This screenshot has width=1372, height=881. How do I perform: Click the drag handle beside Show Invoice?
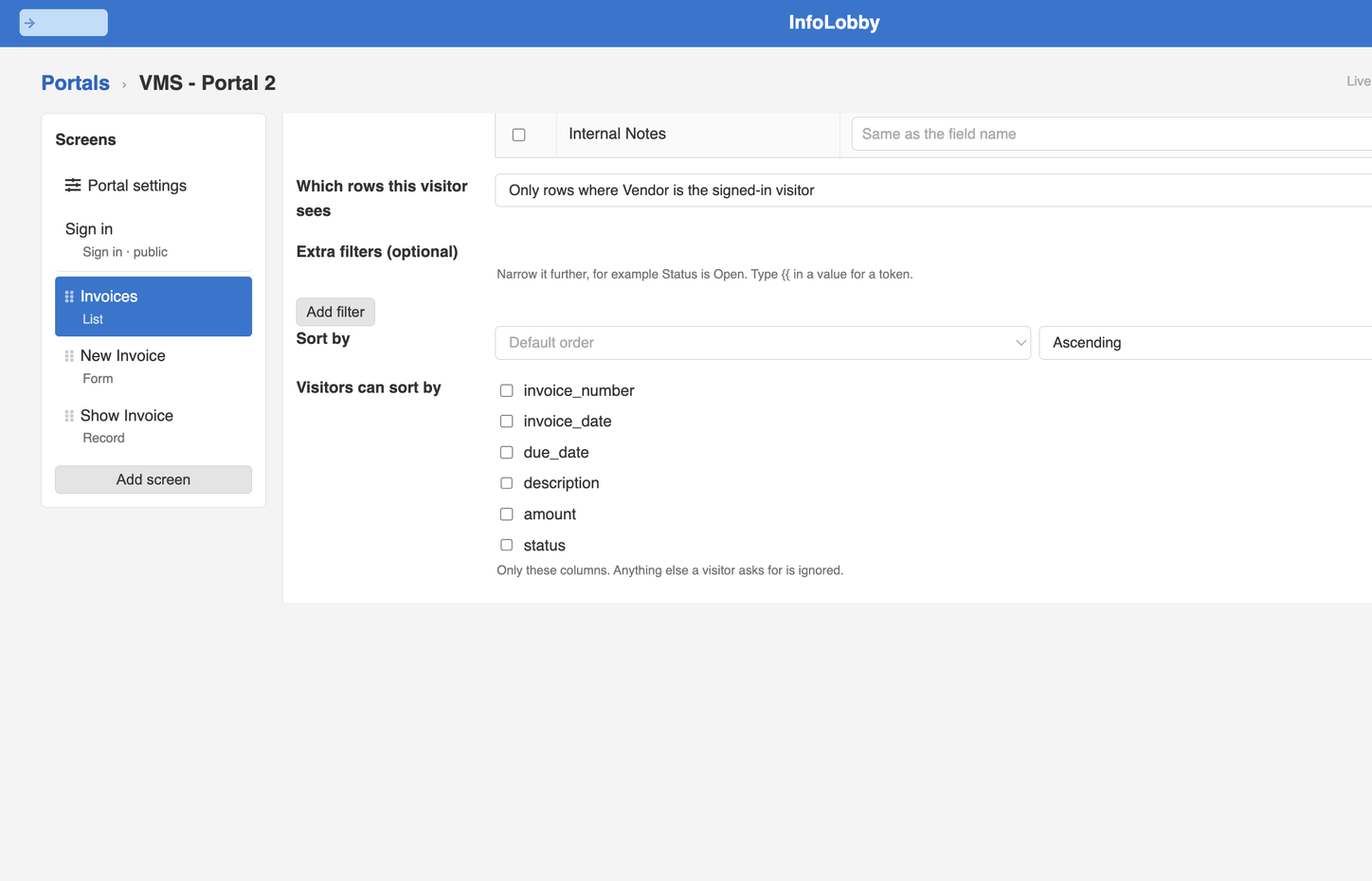(x=69, y=416)
